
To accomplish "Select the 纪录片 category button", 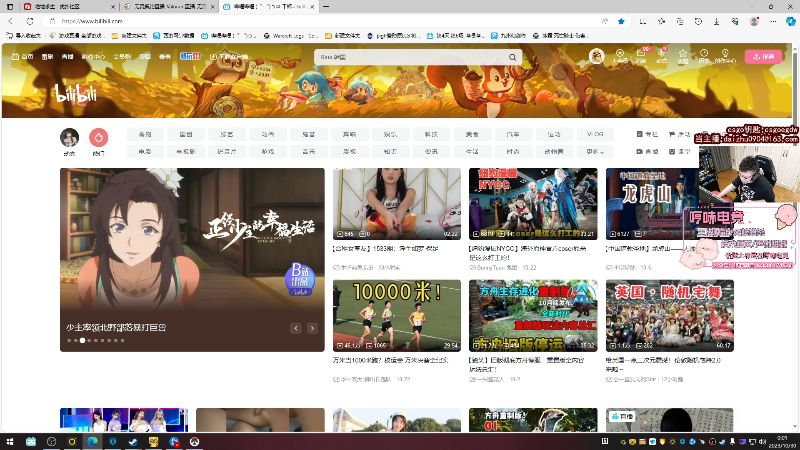I will tap(227, 152).
